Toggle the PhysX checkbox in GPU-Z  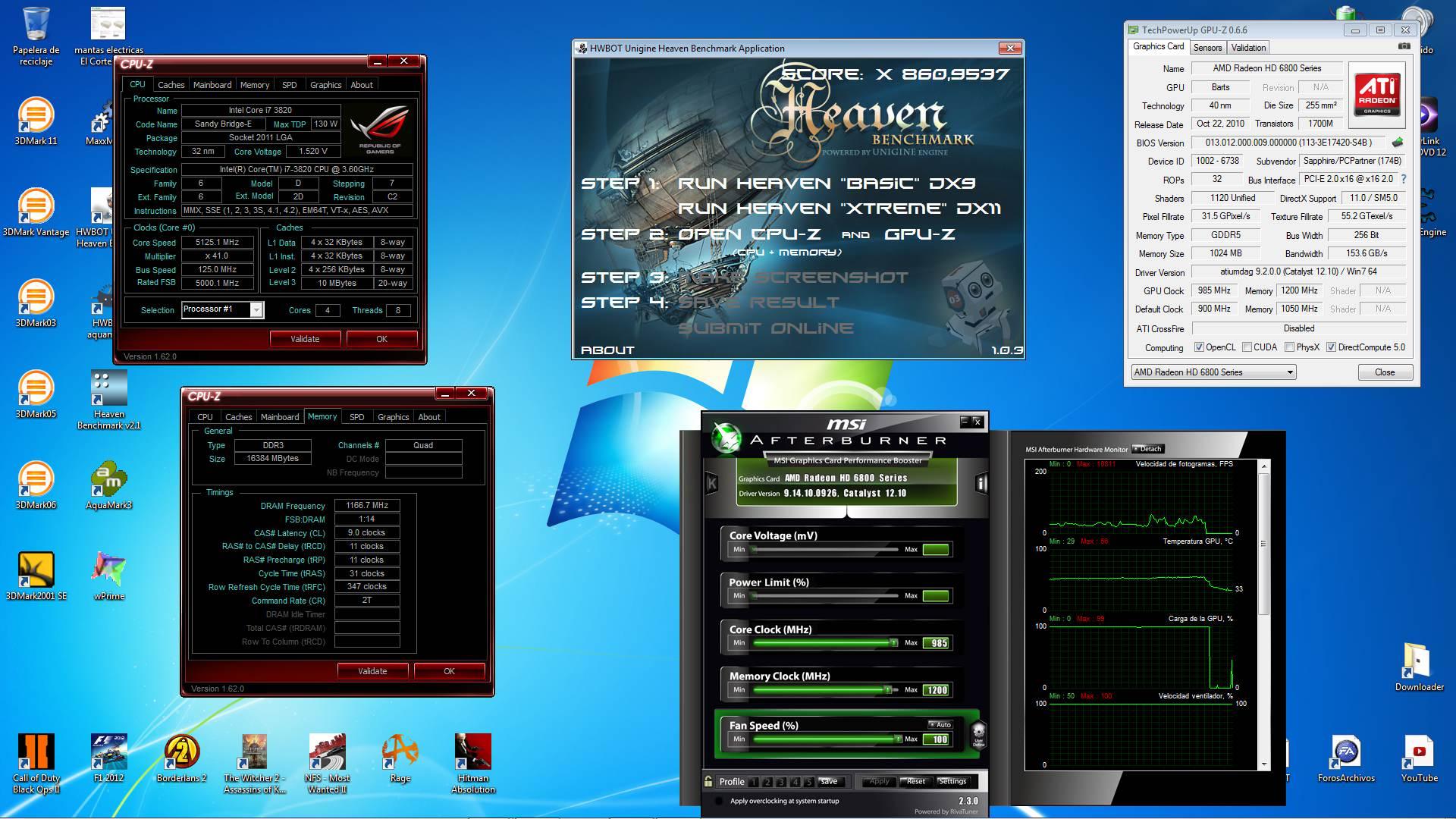coord(1289,347)
